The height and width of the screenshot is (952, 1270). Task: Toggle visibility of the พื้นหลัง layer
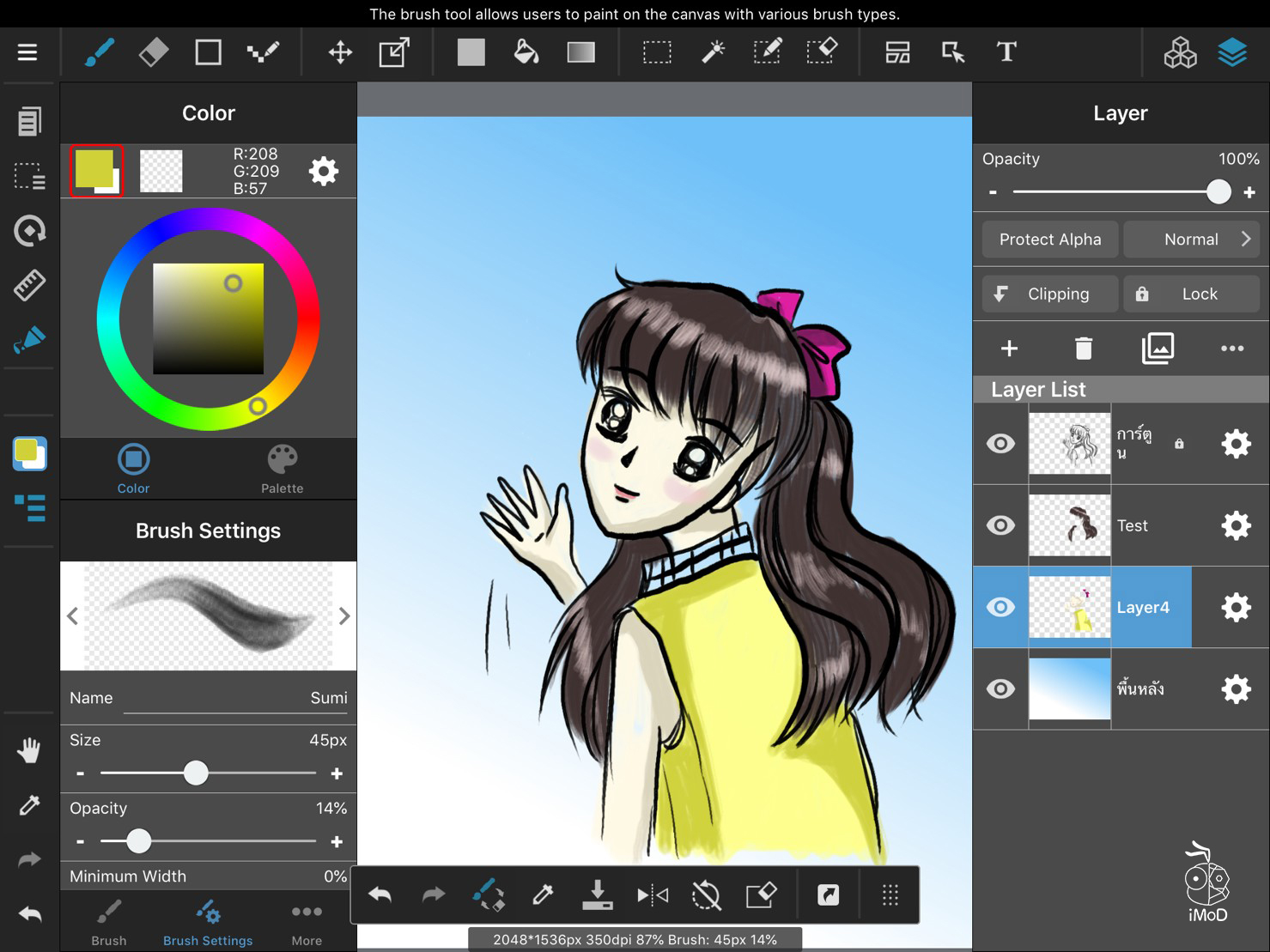click(1000, 688)
